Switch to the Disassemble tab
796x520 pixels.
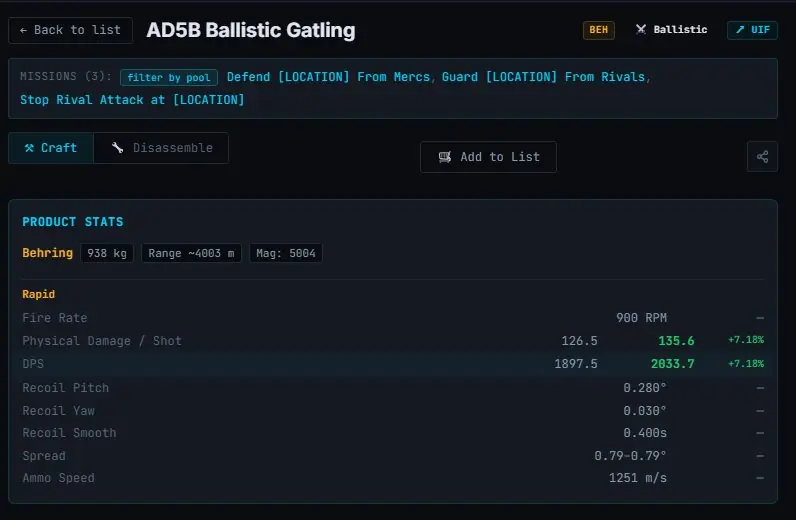tap(161, 148)
